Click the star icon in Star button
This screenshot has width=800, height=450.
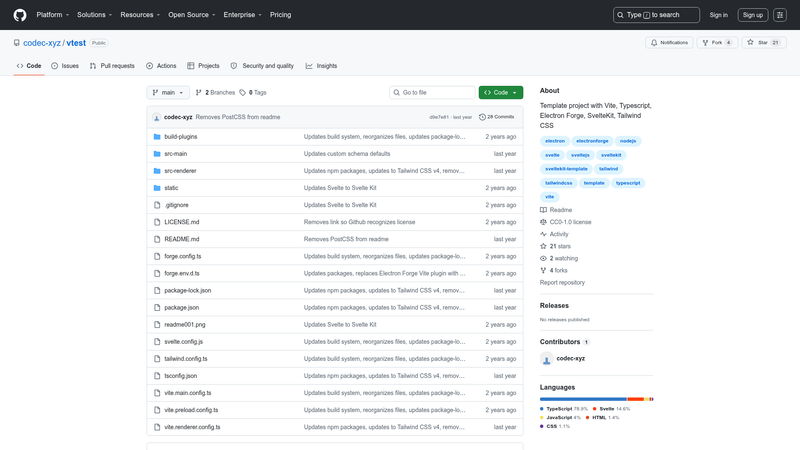(x=750, y=42)
